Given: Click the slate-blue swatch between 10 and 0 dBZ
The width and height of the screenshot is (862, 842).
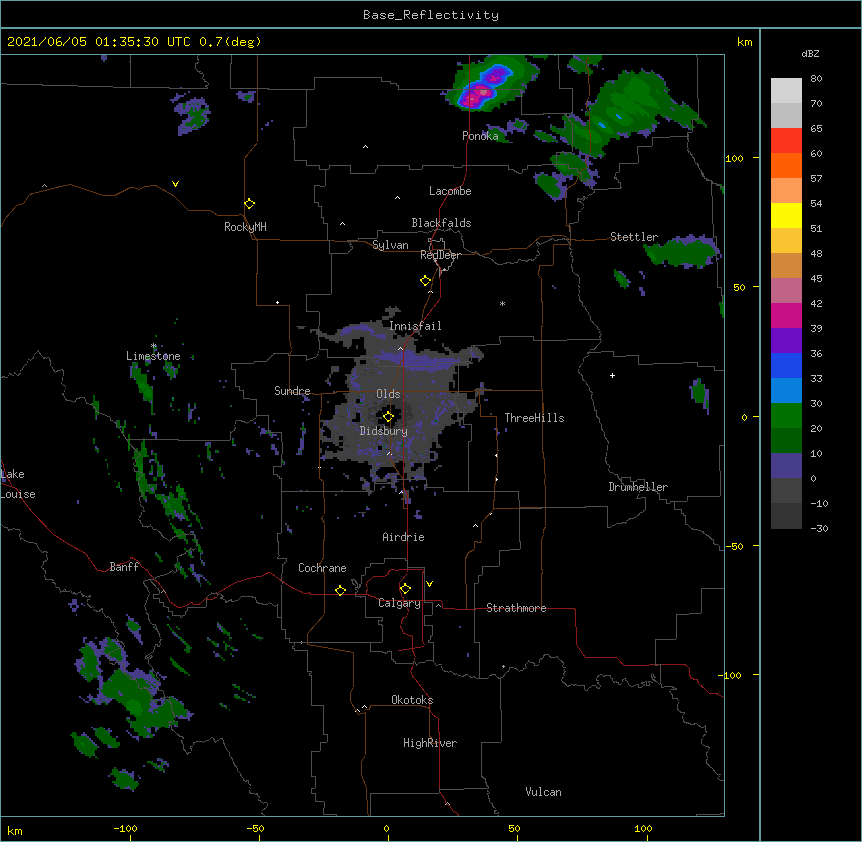Looking at the screenshot, I should point(786,466).
